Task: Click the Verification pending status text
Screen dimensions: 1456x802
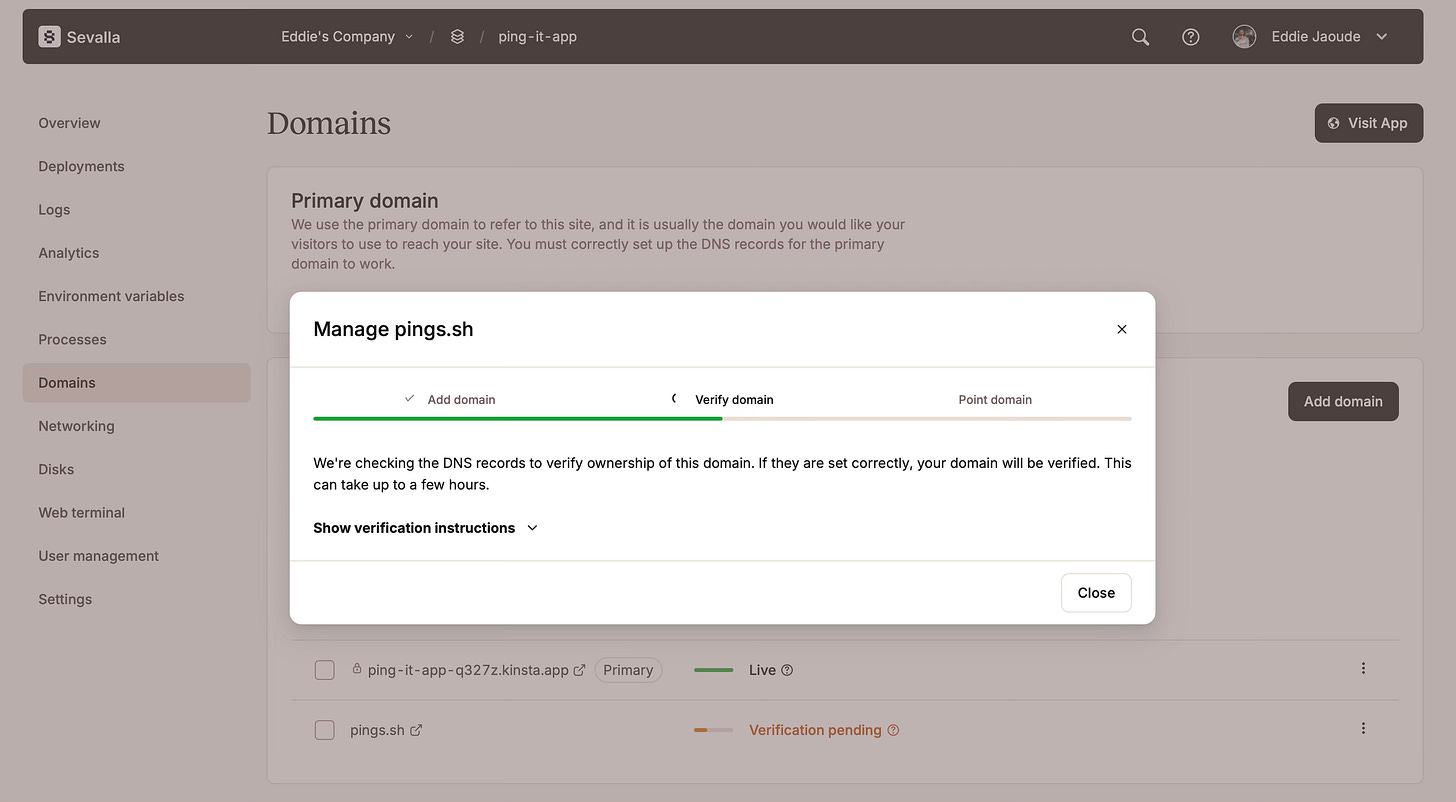Action: point(815,730)
